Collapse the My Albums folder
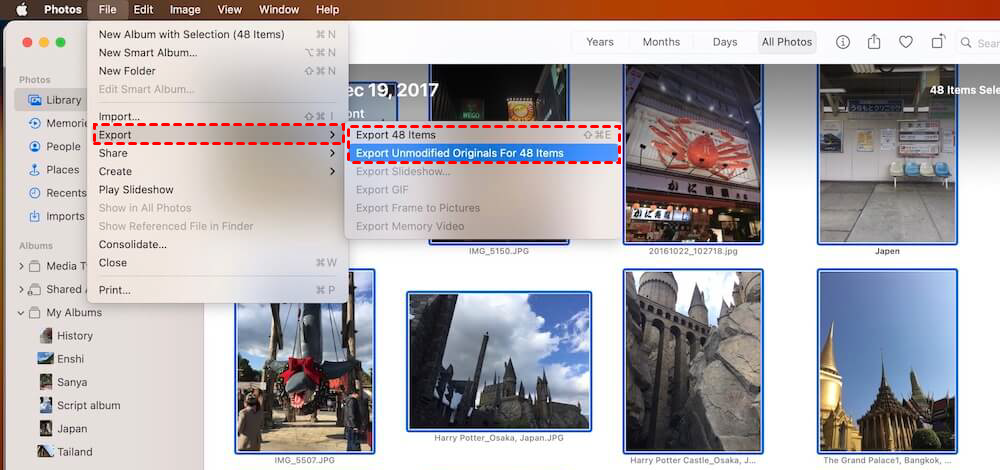Image resolution: width=1000 pixels, height=470 pixels. point(21,312)
